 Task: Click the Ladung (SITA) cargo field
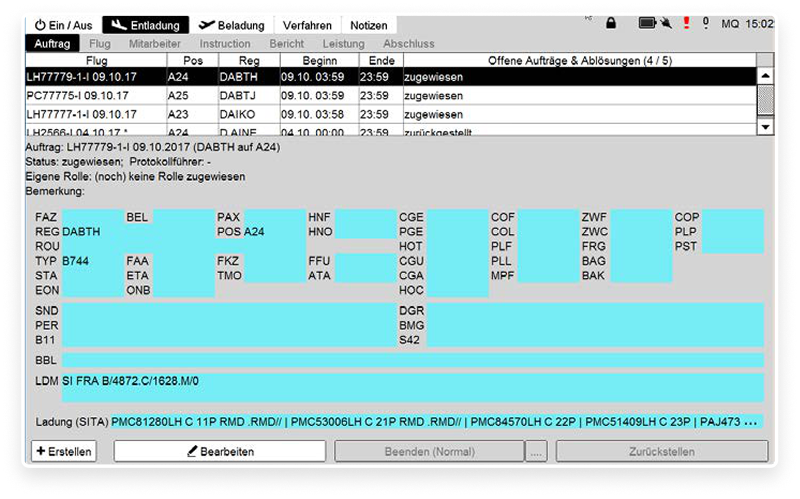(x=436, y=422)
